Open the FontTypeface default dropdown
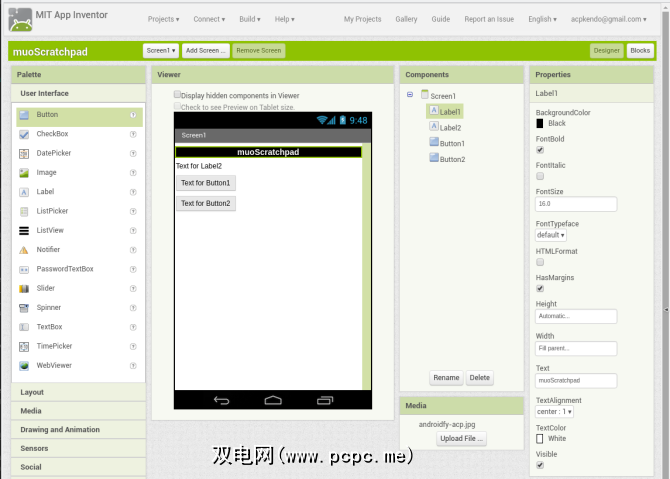The image size is (670, 479). (551, 235)
